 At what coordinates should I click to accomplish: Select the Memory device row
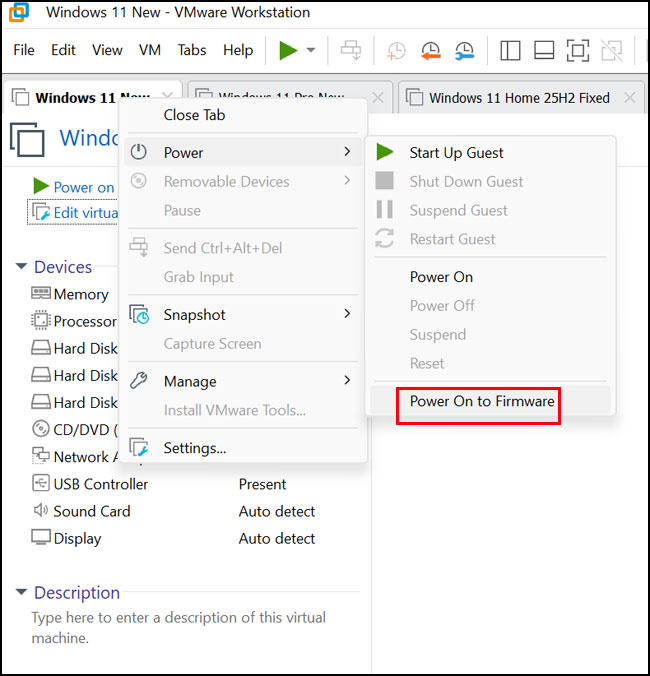(73, 294)
